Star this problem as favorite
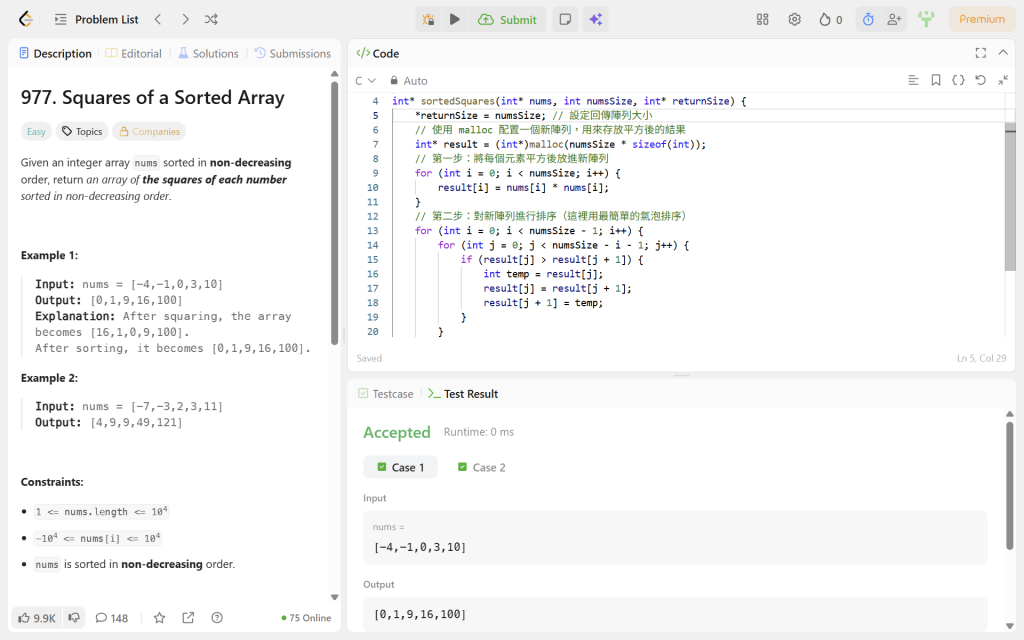The height and width of the screenshot is (640, 1024). click(159, 618)
